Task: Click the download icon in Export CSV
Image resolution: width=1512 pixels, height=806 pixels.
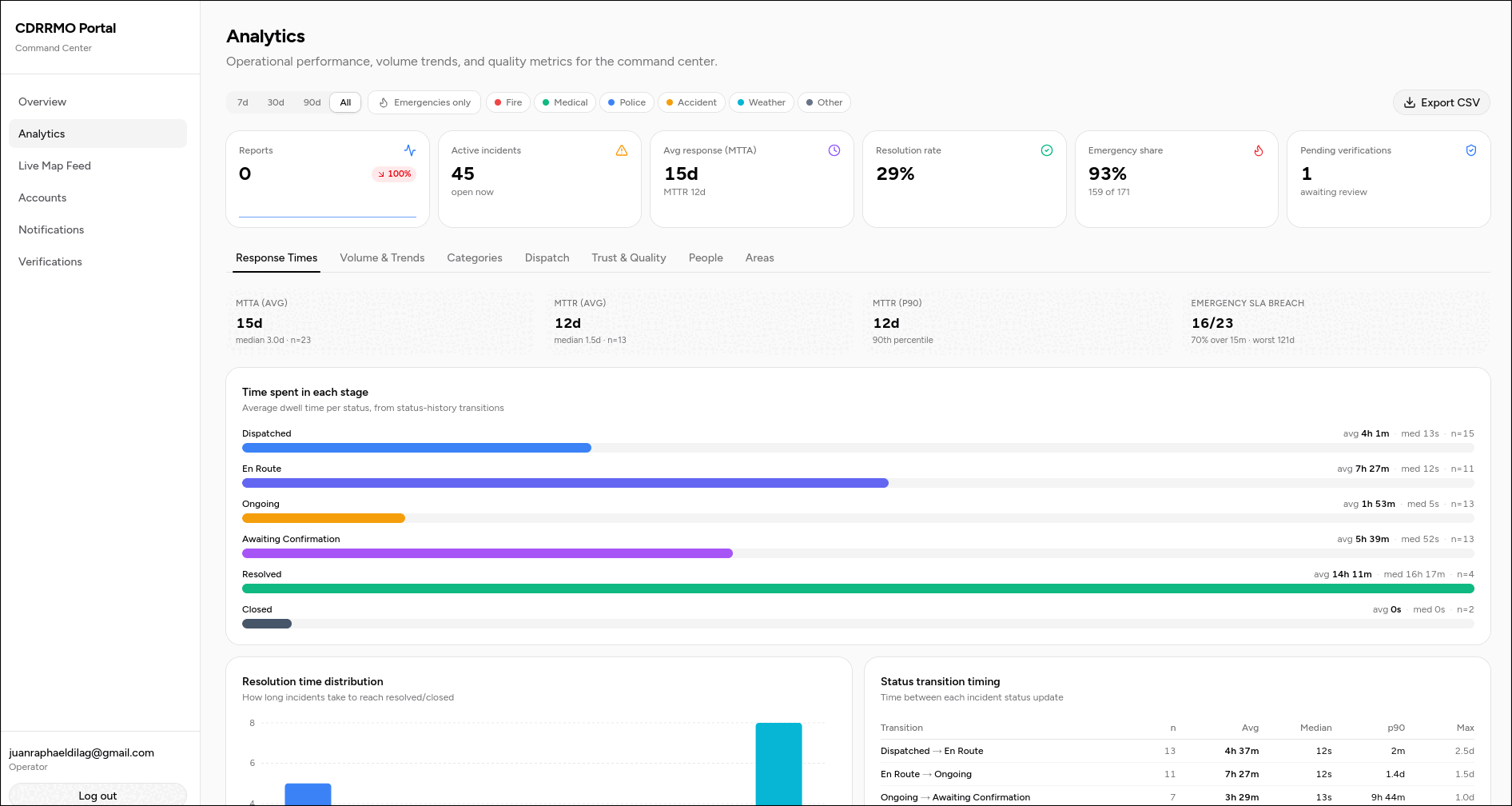Action: coord(1410,102)
